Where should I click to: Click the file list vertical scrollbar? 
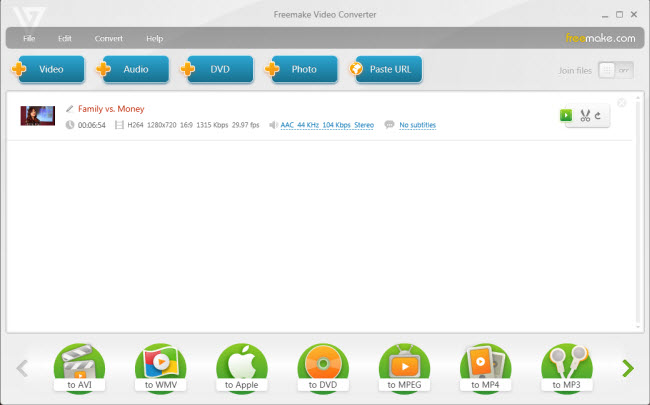638,211
